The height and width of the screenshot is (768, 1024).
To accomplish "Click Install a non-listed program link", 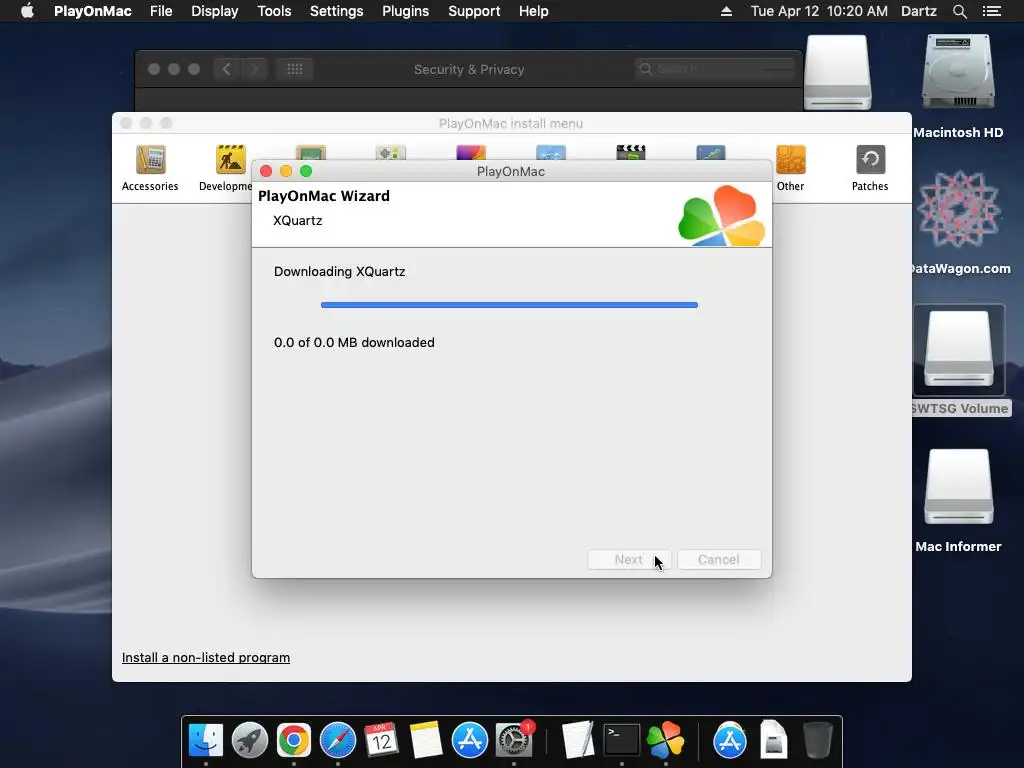I will pos(206,658).
